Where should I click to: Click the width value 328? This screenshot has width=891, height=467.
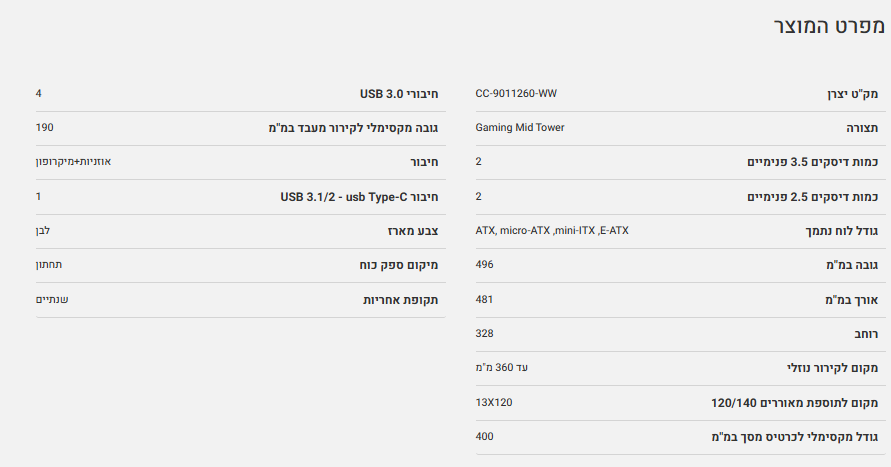click(x=484, y=333)
